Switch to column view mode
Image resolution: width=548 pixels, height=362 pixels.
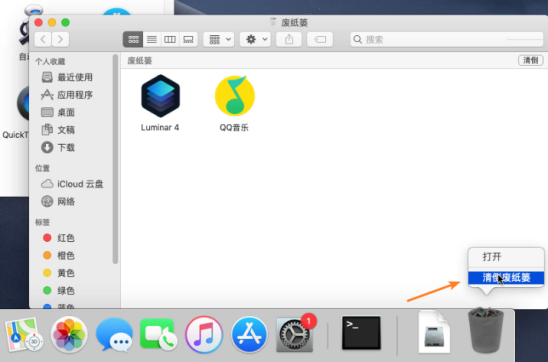[170, 39]
